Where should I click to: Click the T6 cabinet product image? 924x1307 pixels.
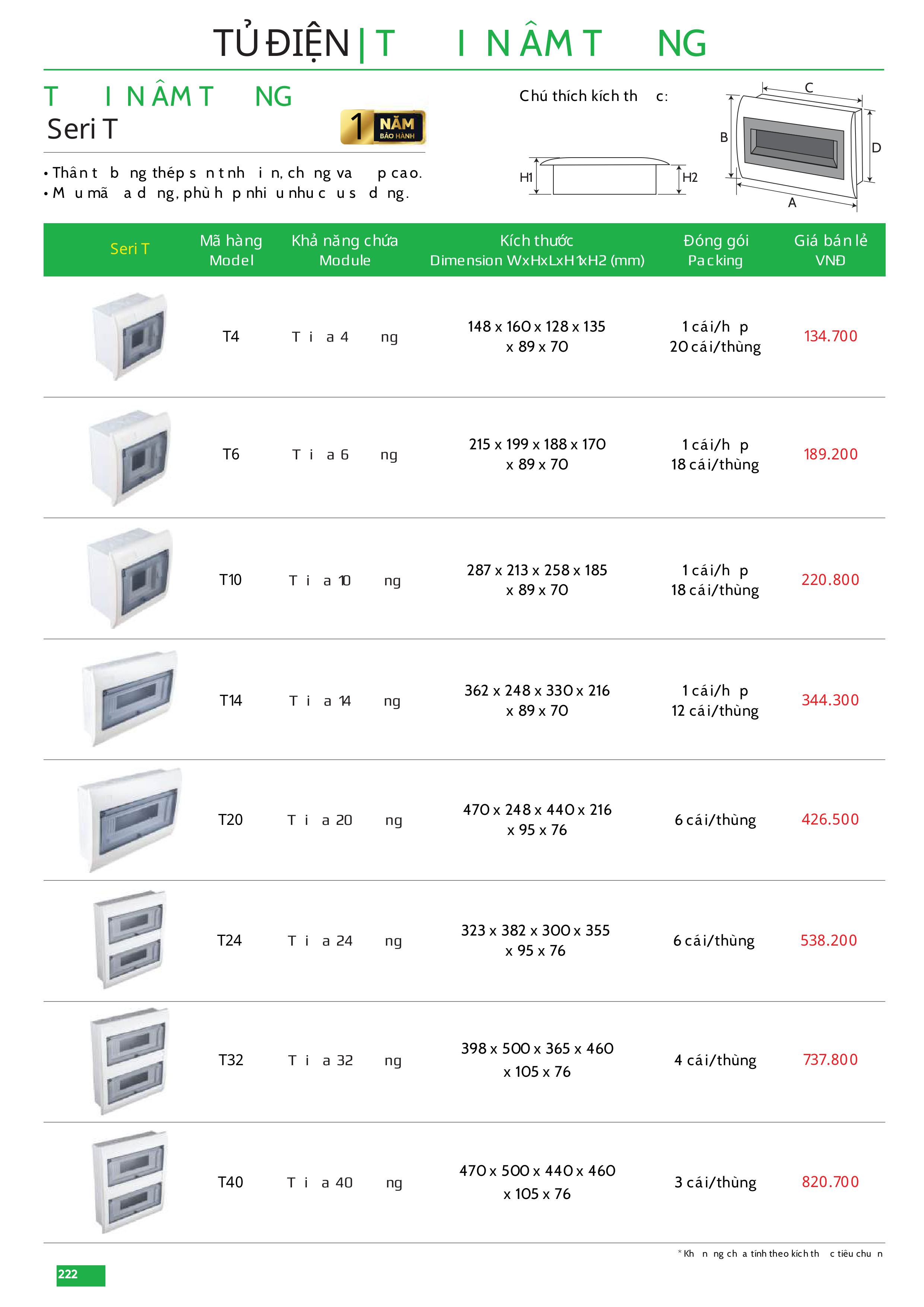click(x=130, y=457)
